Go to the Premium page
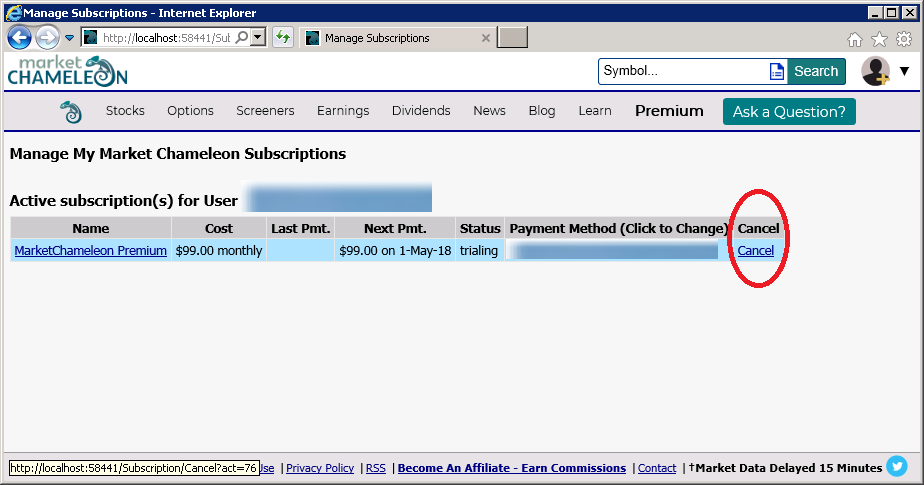 pyautogui.click(x=669, y=111)
